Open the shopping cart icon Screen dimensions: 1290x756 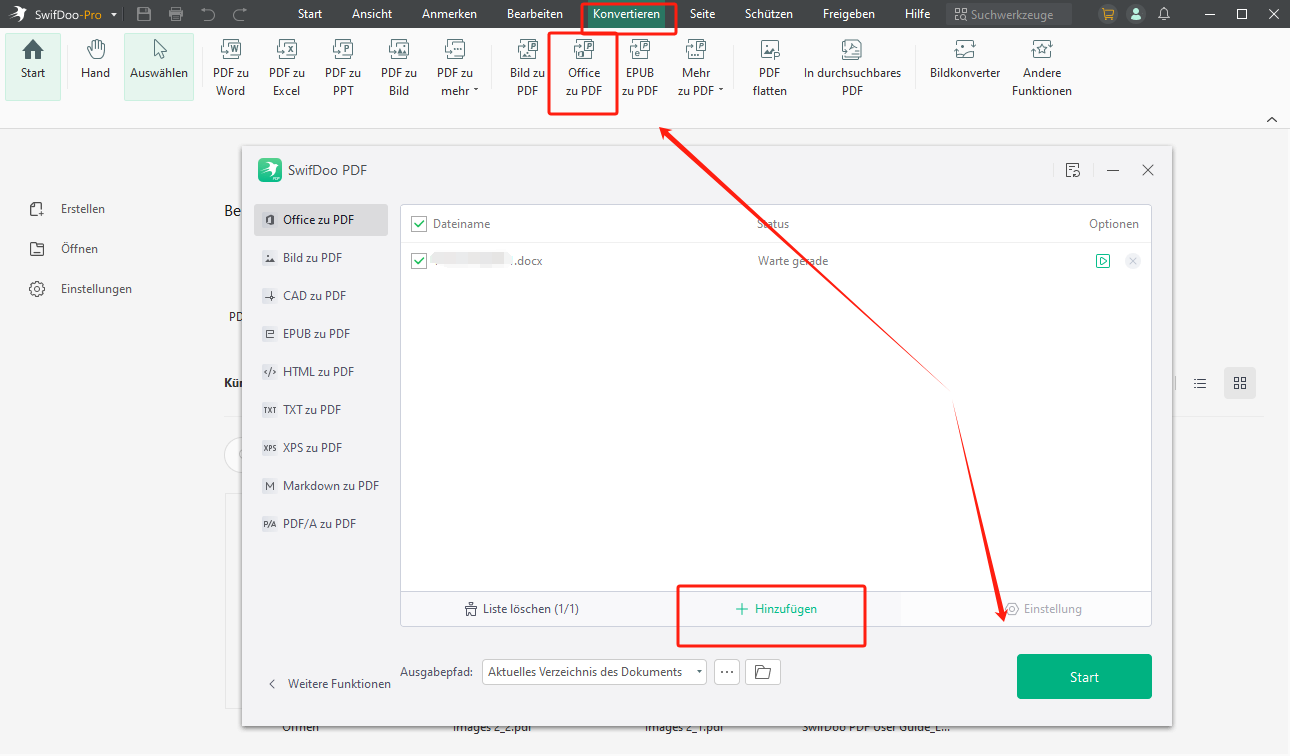pos(1107,14)
